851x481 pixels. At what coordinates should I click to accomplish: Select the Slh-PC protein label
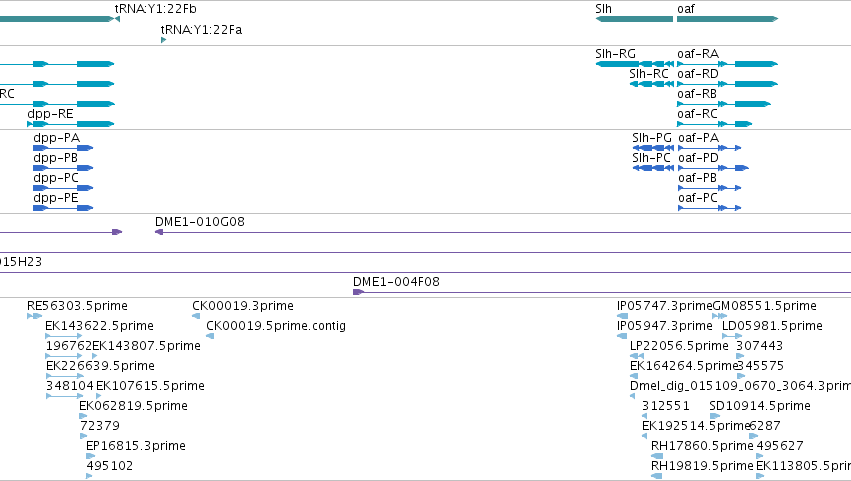[651, 158]
